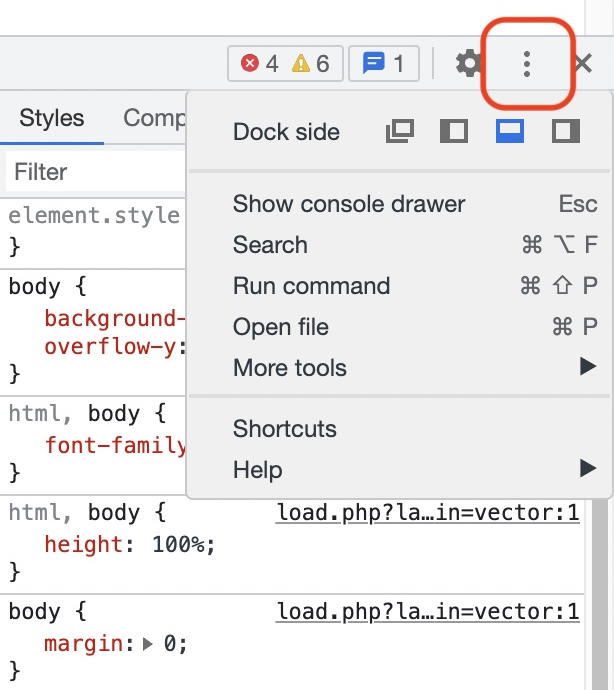
Task: Switch to the Styles tab
Action: [51, 118]
